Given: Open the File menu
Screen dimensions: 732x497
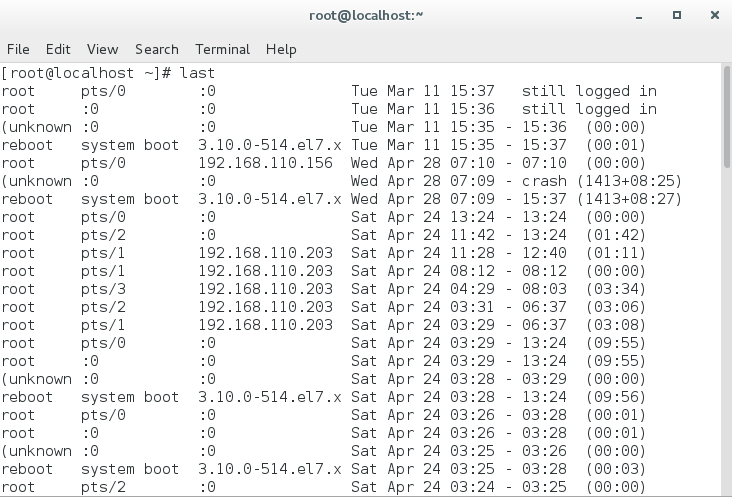Looking at the screenshot, I should [18, 49].
